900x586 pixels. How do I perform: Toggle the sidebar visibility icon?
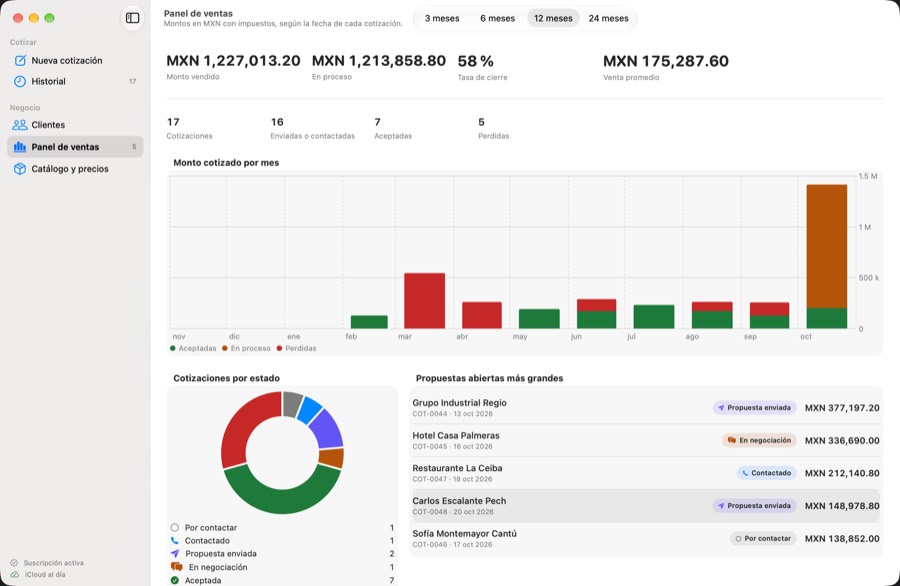(x=132, y=18)
